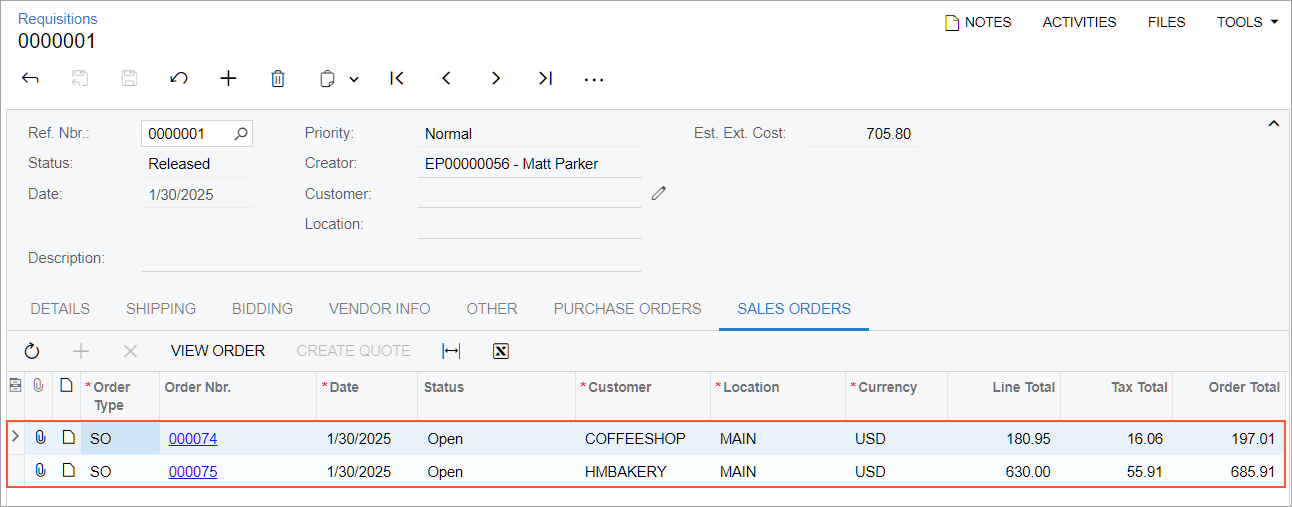The height and width of the screenshot is (507, 1292).
Task: Collapse the summary form panel
Action: (x=1273, y=123)
